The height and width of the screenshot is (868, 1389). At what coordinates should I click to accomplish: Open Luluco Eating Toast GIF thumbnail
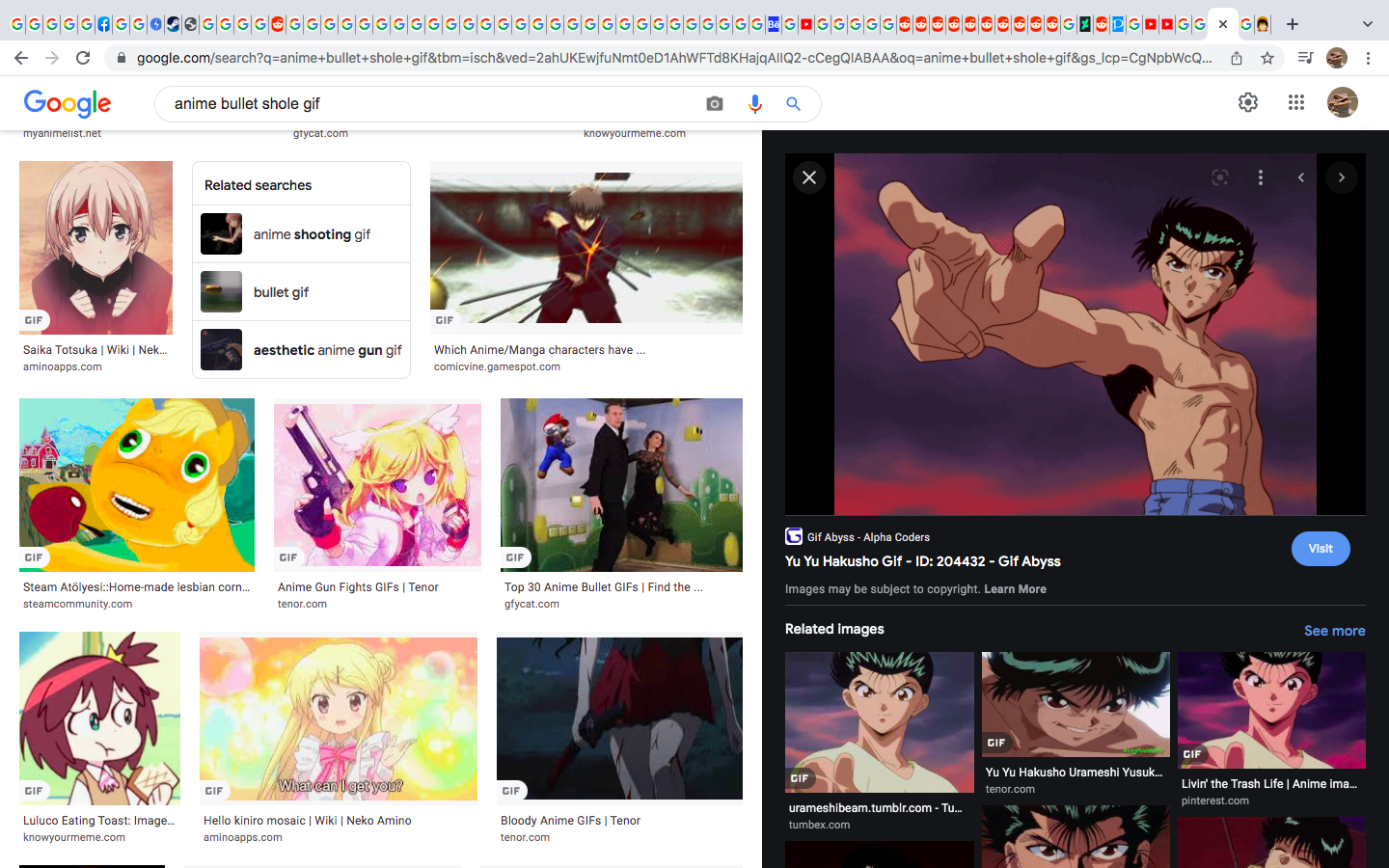pyautogui.click(x=99, y=719)
